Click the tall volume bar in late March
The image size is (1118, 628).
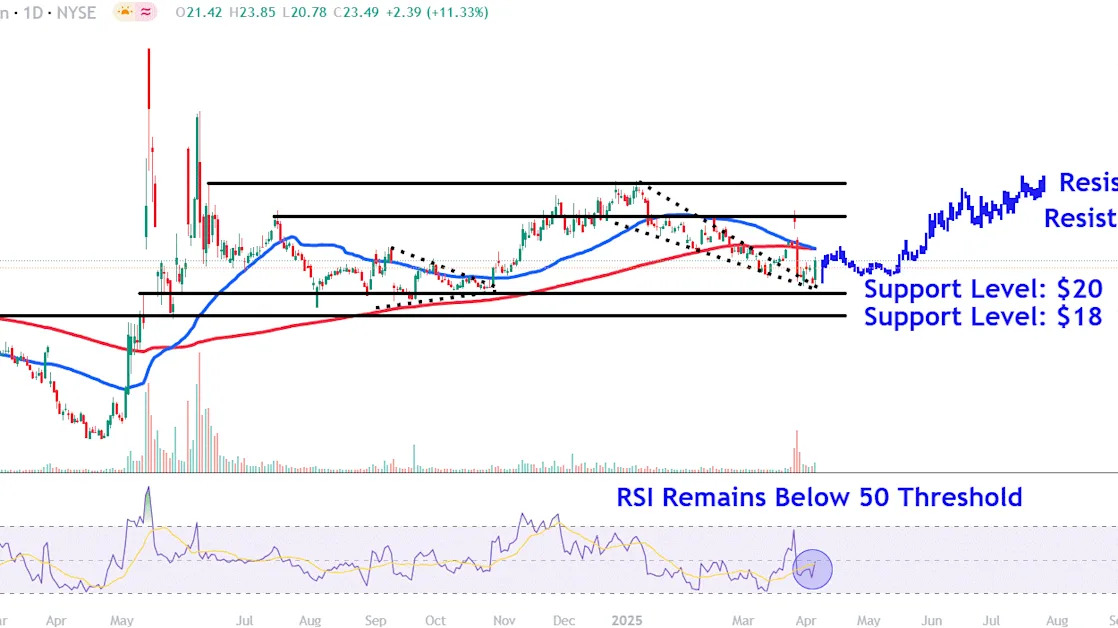(x=796, y=451)
